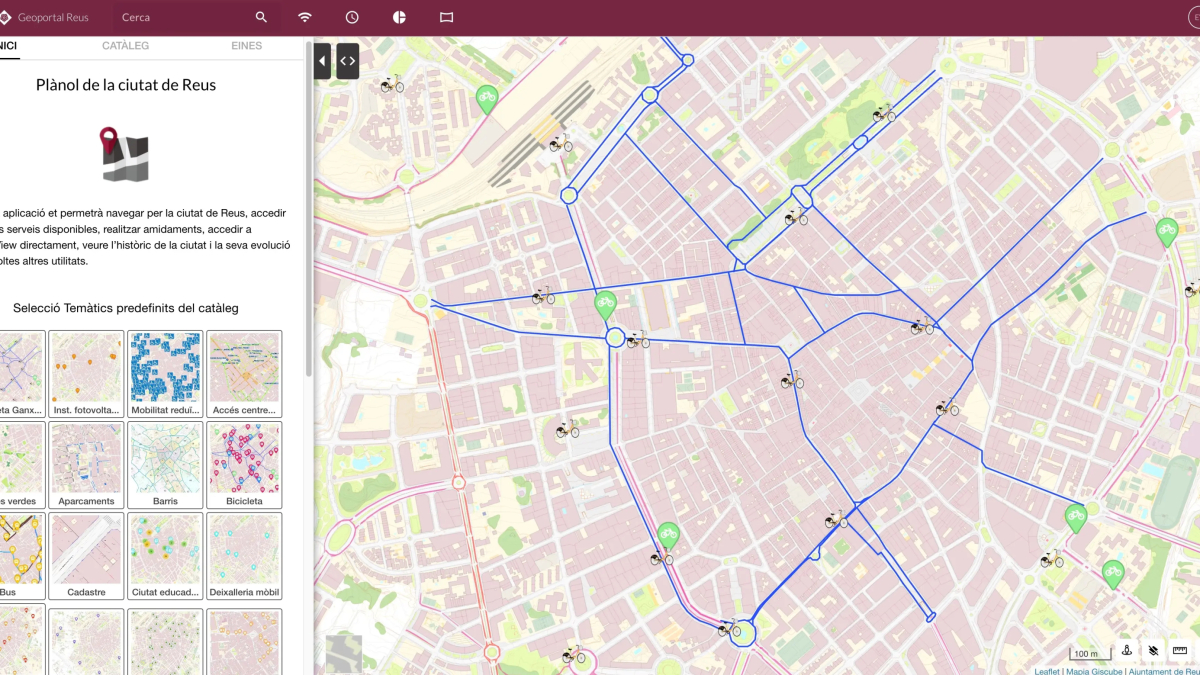Click the pie chart icon in header

399,17
